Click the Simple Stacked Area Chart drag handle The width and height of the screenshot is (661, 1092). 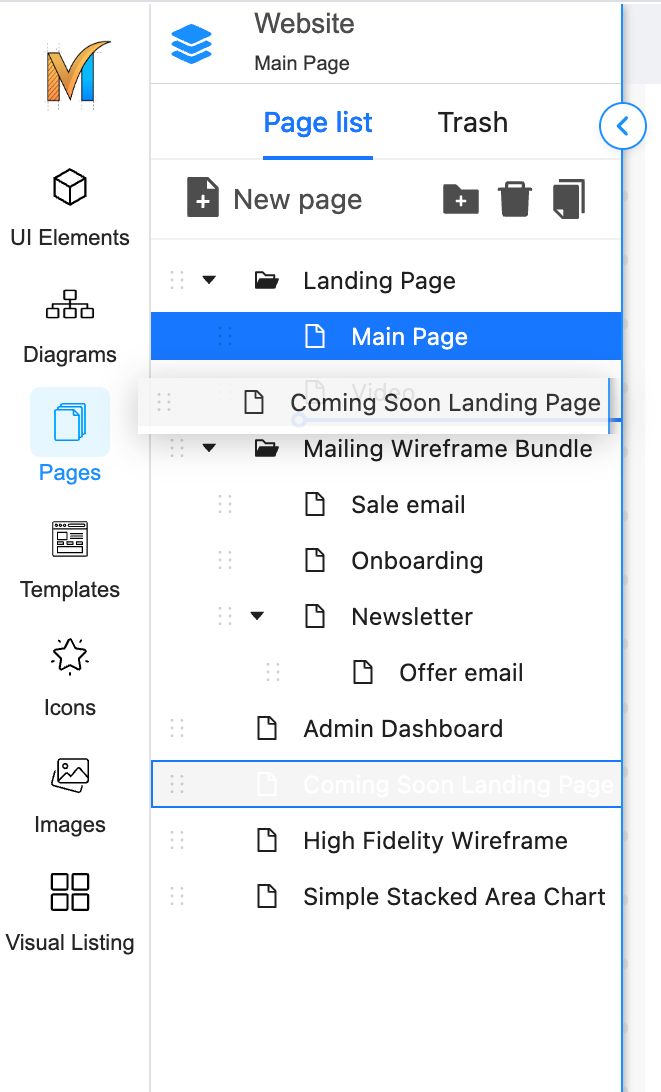(x=177, y=896)
